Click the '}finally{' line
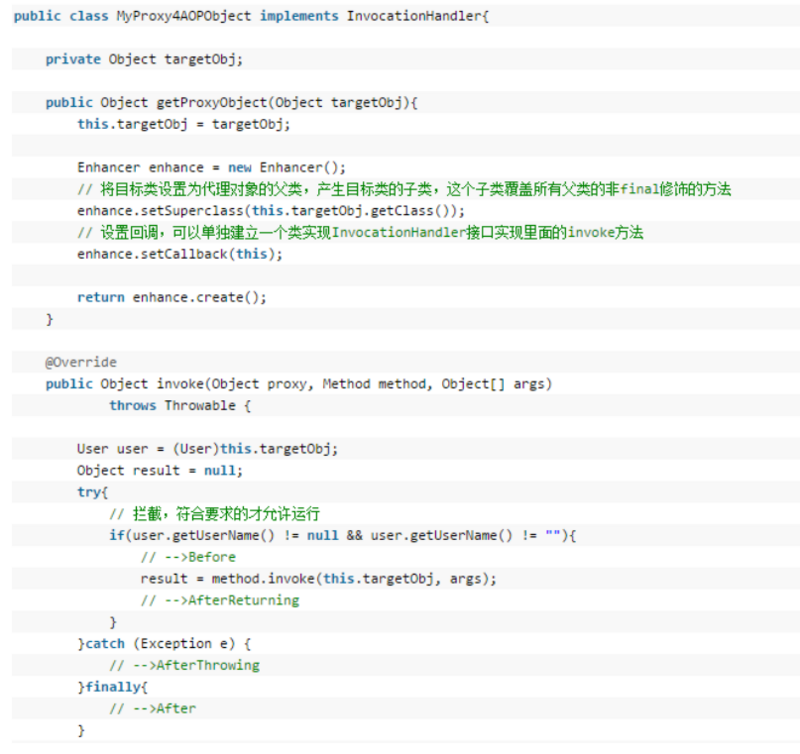 point(112,687)
